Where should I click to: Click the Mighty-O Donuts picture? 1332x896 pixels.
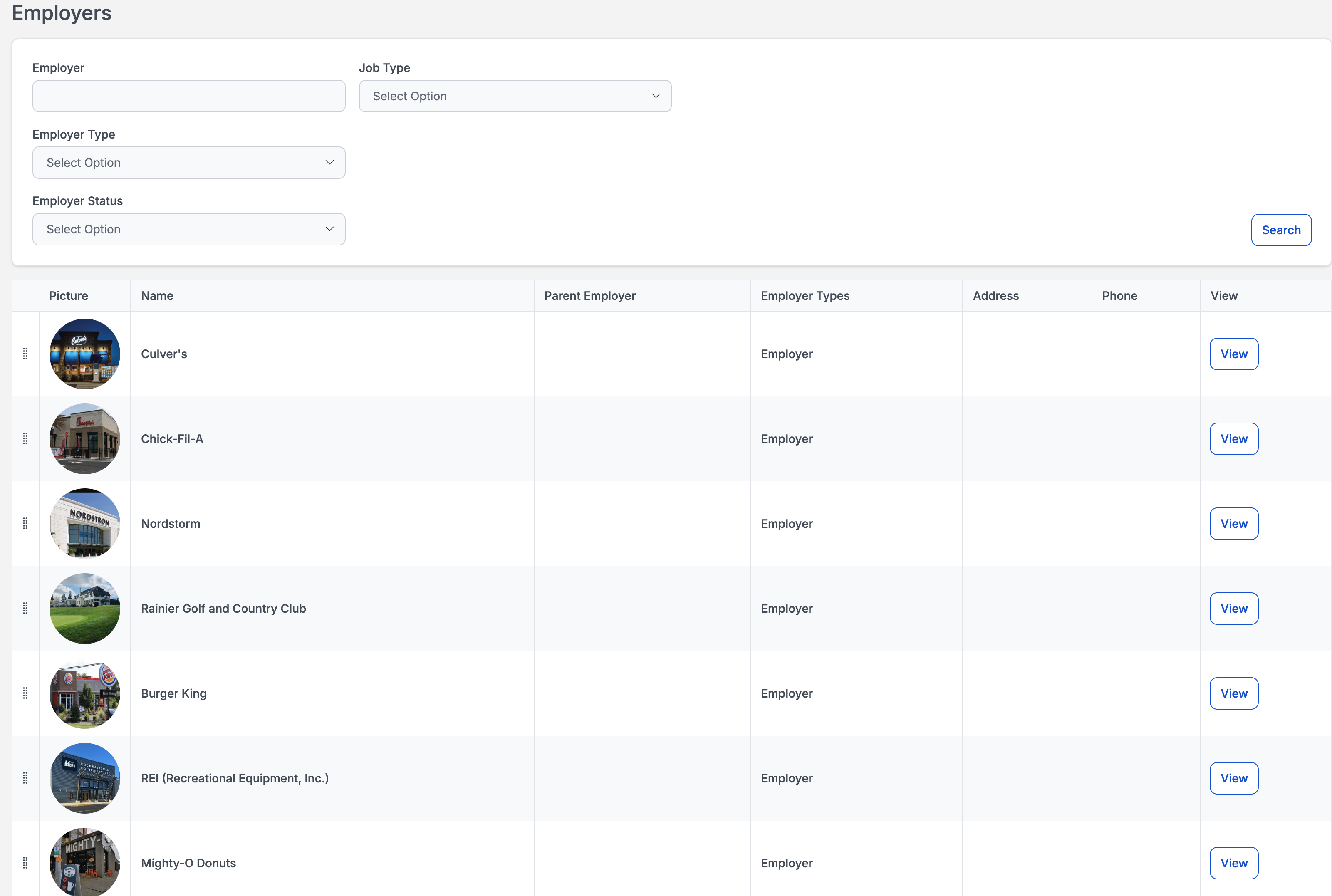point(84,862)
